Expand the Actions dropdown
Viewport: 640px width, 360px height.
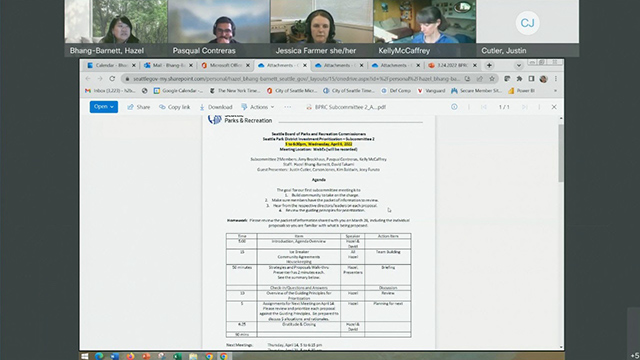coord(258,107)
